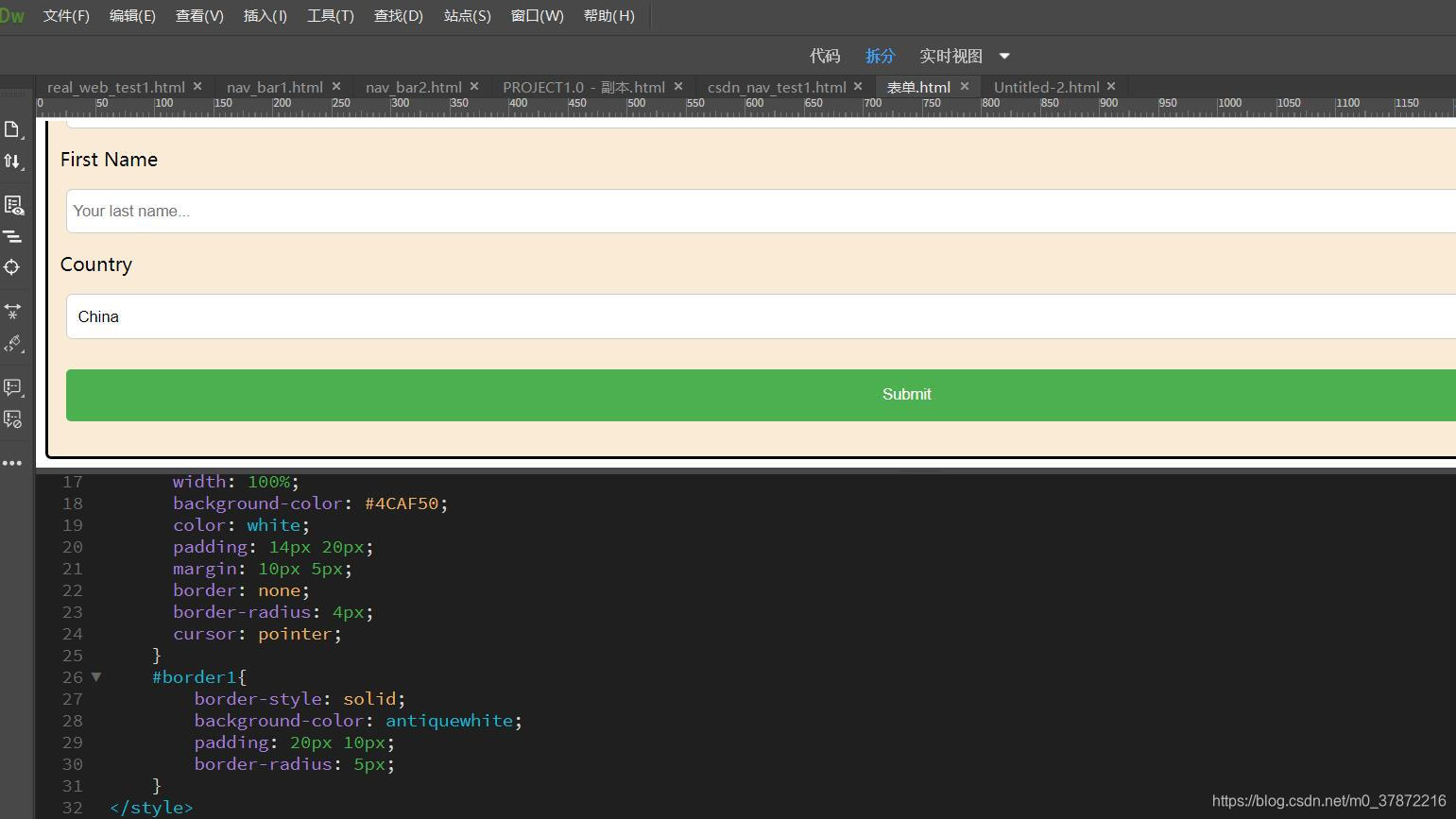Close the PROJECT1.0 - 副本.html tab

[678, 86]
